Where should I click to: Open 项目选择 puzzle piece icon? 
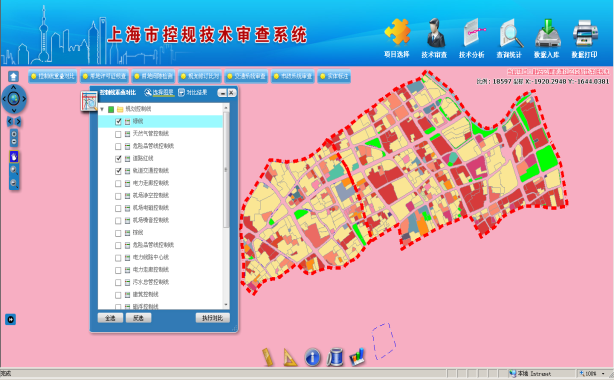[x=397, y=32]
